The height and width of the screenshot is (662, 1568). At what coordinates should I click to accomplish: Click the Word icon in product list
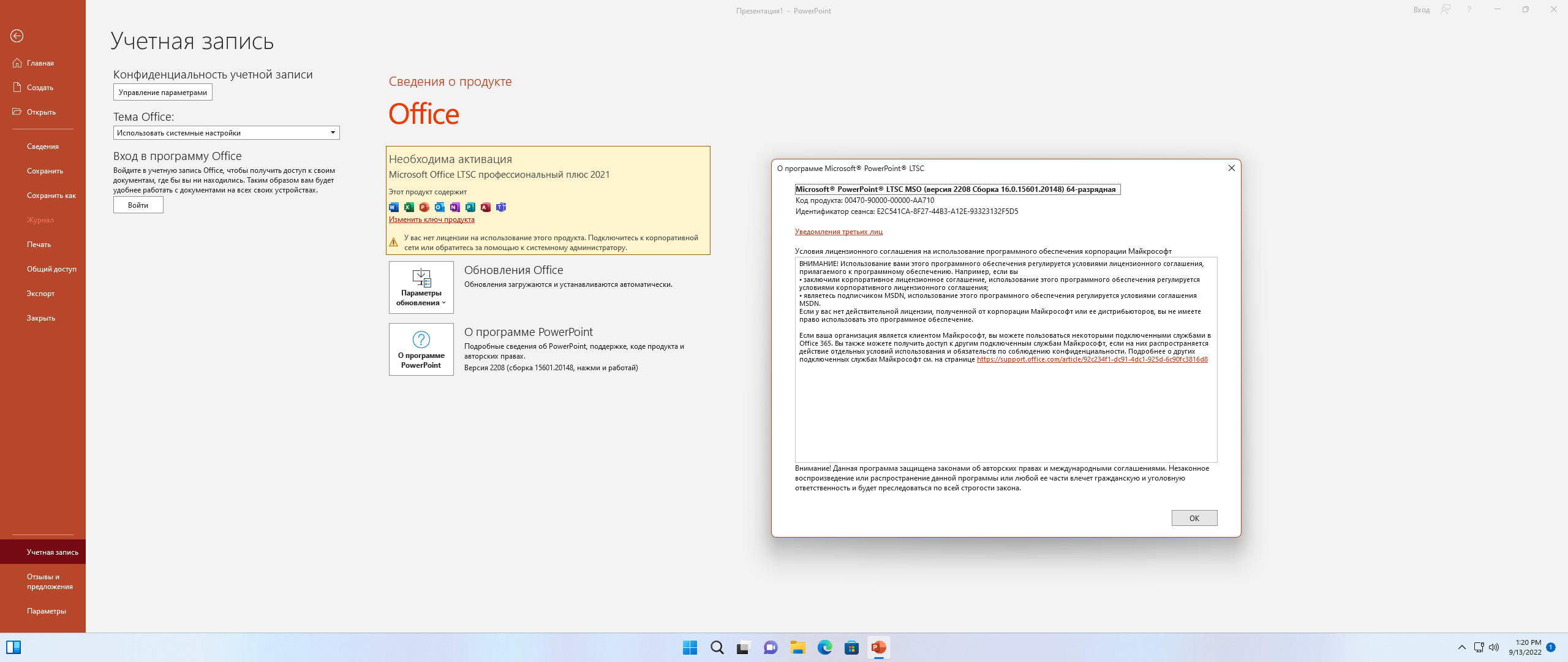click(x=394, y=207)
